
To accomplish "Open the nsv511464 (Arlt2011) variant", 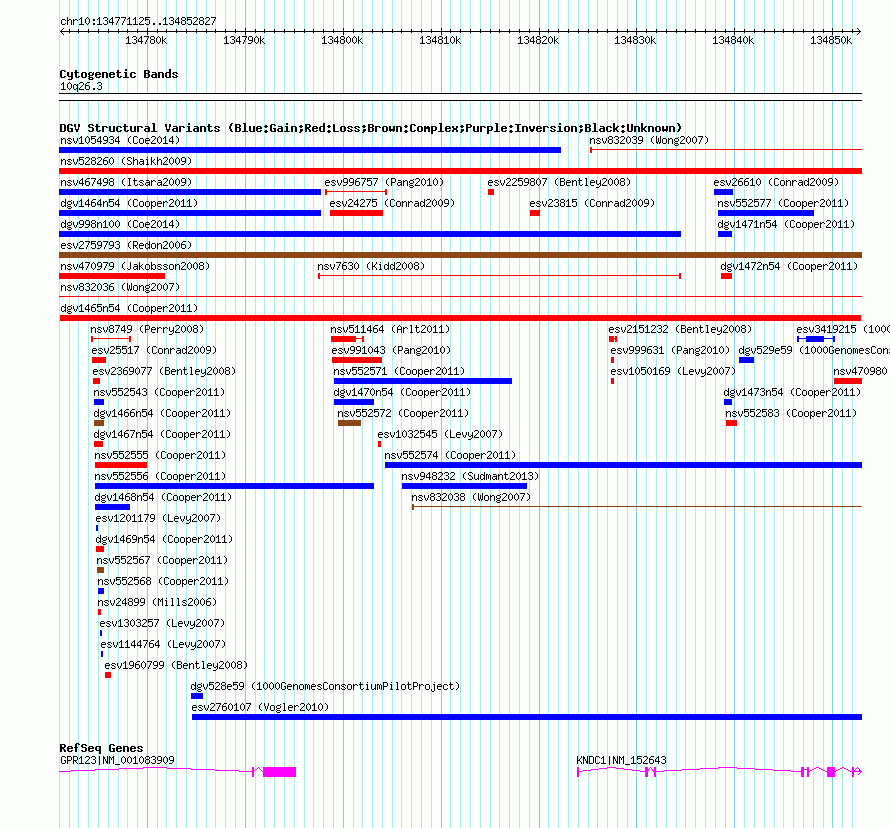I will coord(390,329).
